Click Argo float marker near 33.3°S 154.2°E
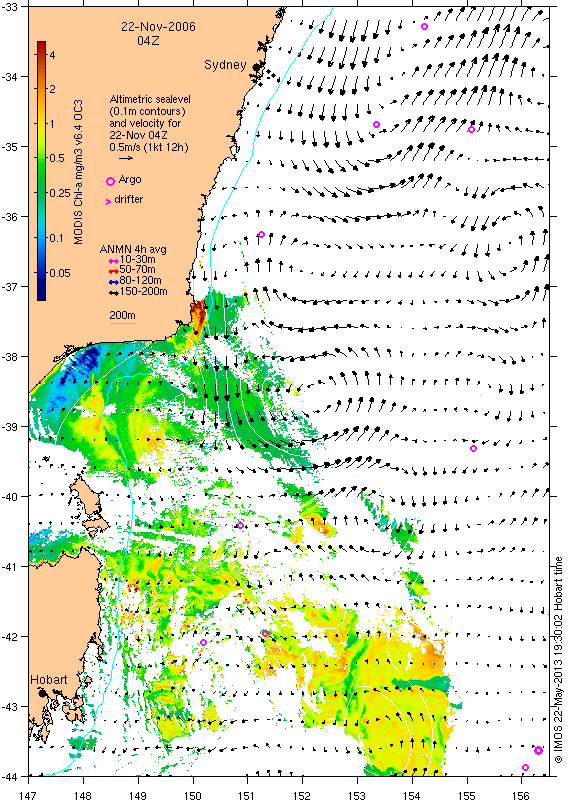 tap(424, 26)
